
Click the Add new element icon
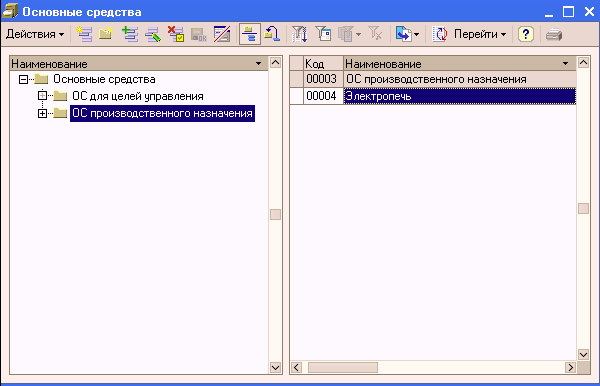click(84, 34)
